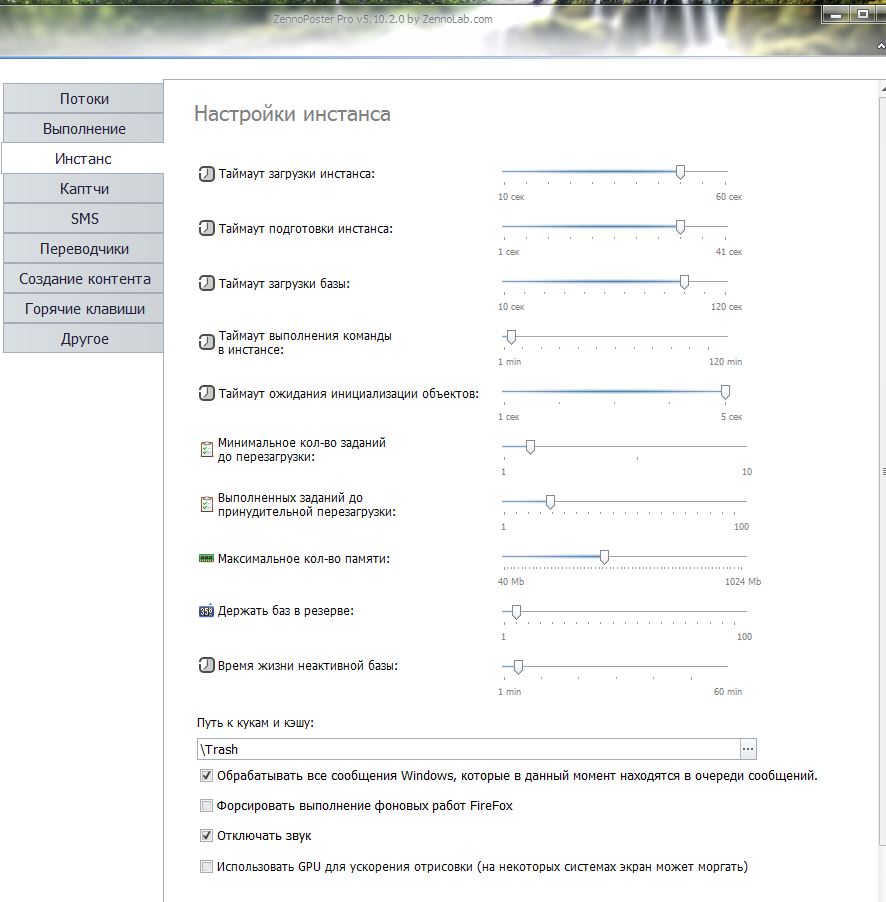Click the Держать баз в резерве slider handle
The image size is (886, 902).
pos(516,611)
